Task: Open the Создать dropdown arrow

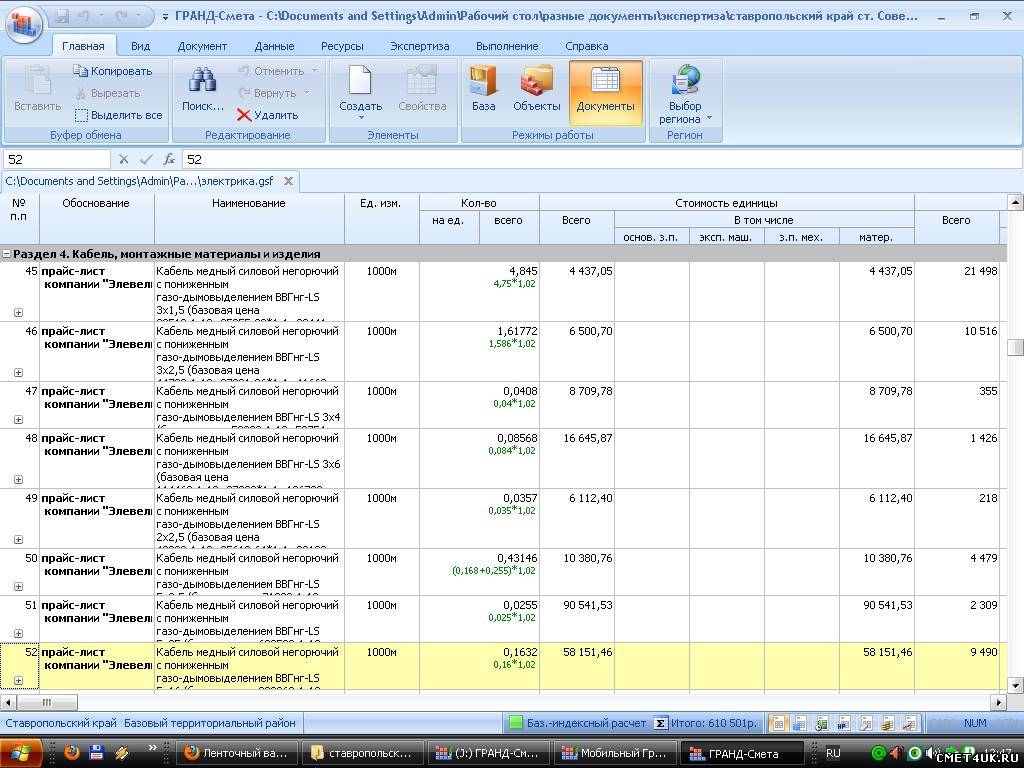Action: click(x=360, y=118)
